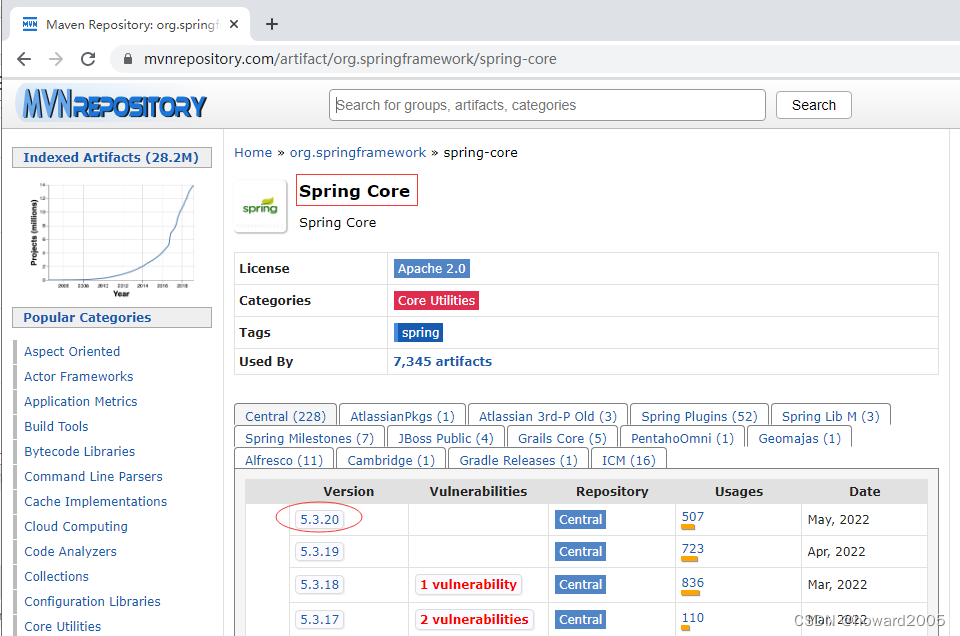Open the Cloud Computing category
The height and width of the screenshot is (636, 960).
pos(76,527)
